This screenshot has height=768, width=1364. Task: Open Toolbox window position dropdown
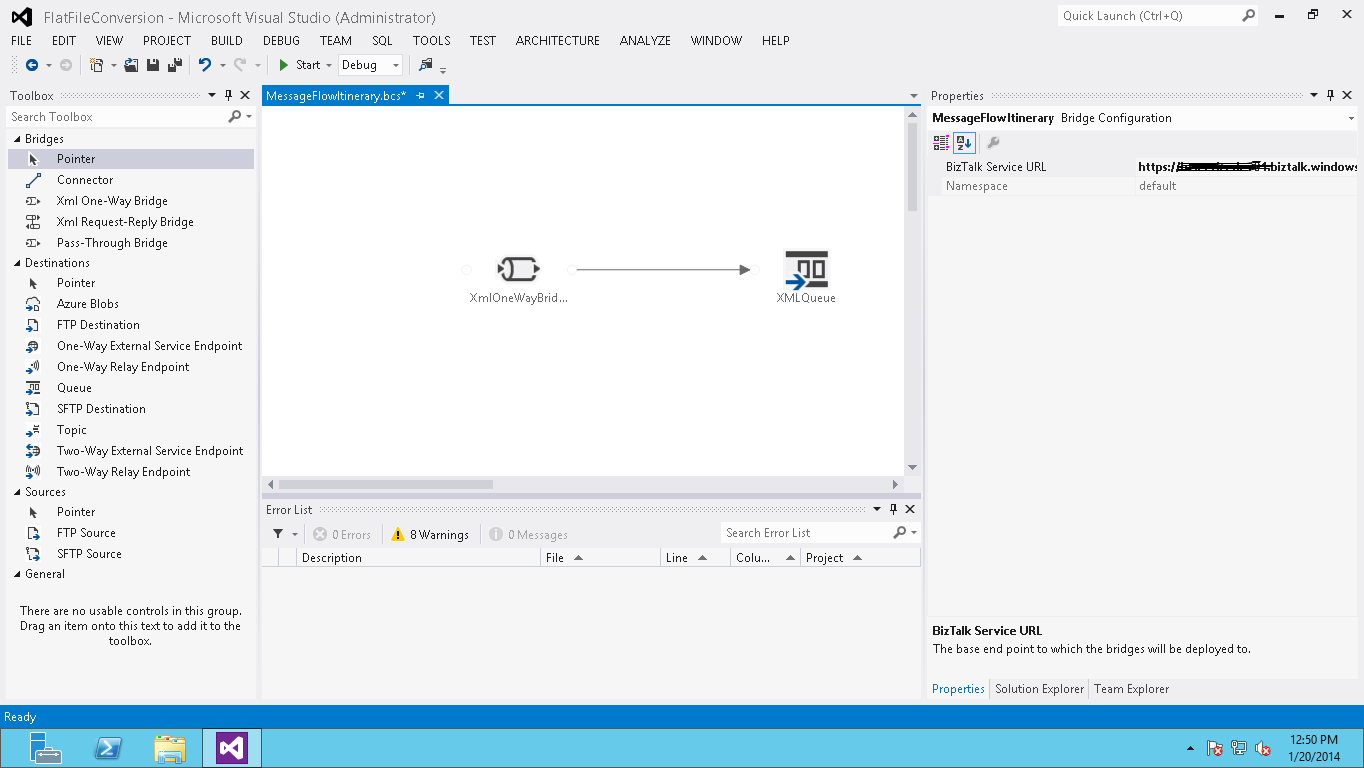click(x=212, y=96)
